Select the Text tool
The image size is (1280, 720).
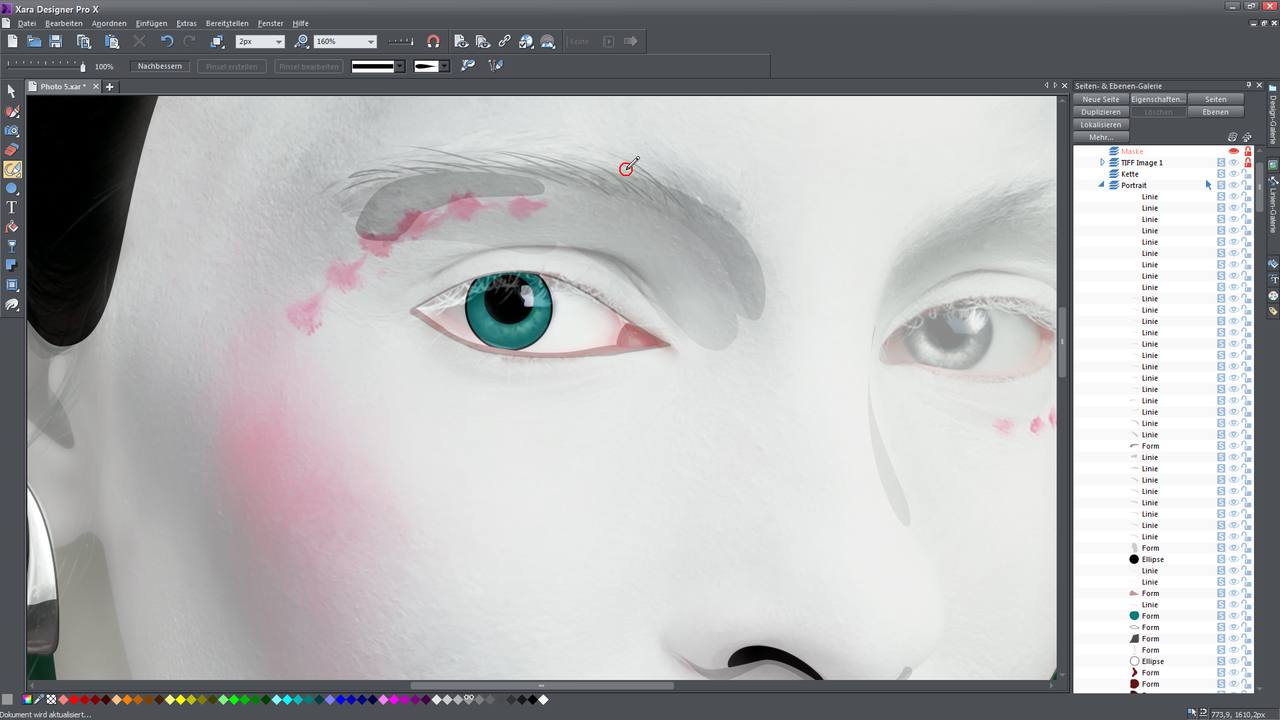12,208
